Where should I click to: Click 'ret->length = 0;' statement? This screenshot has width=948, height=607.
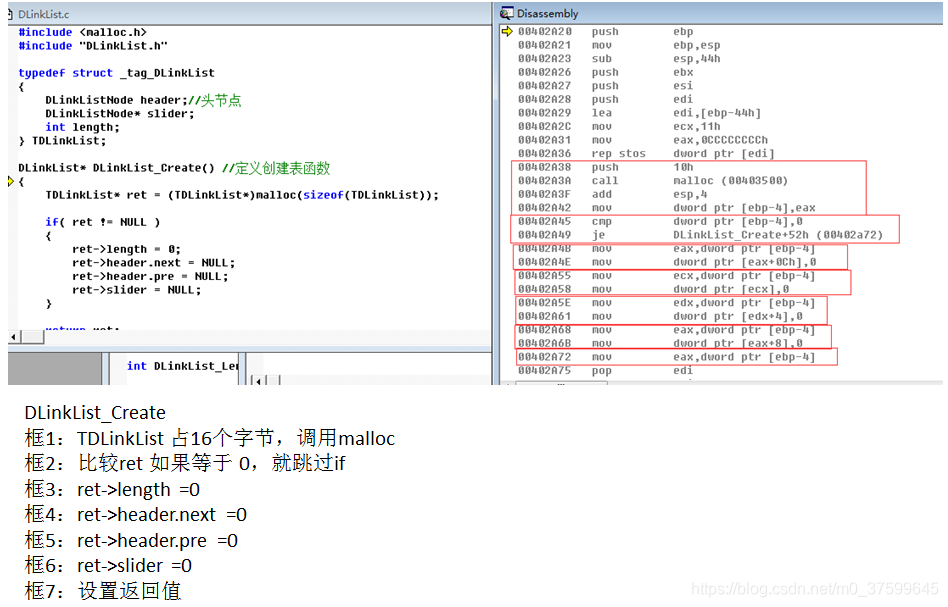(x=126, y=249)
